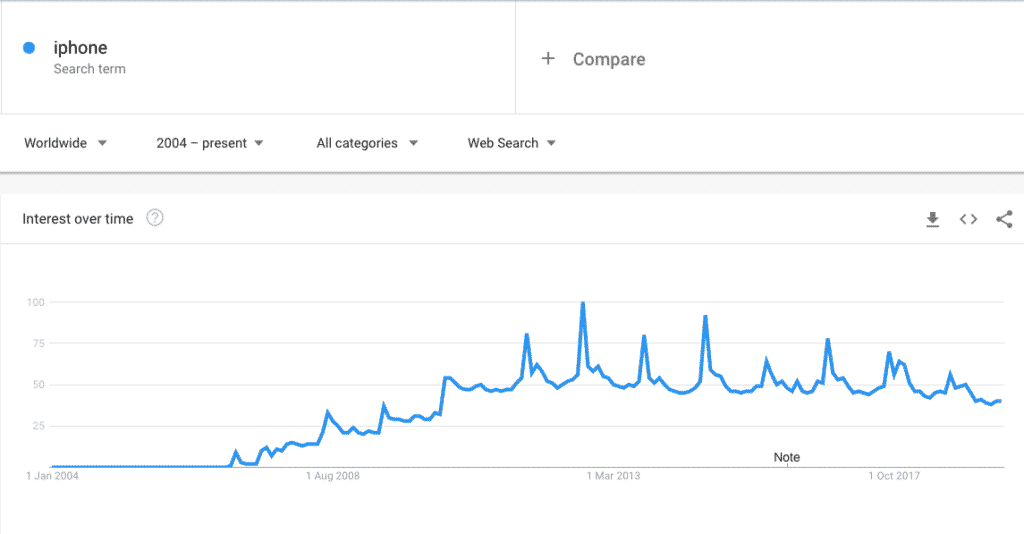Screen dimensions: 1024x534
Task: Share the interest over time chart
Action: point(1004,219)
